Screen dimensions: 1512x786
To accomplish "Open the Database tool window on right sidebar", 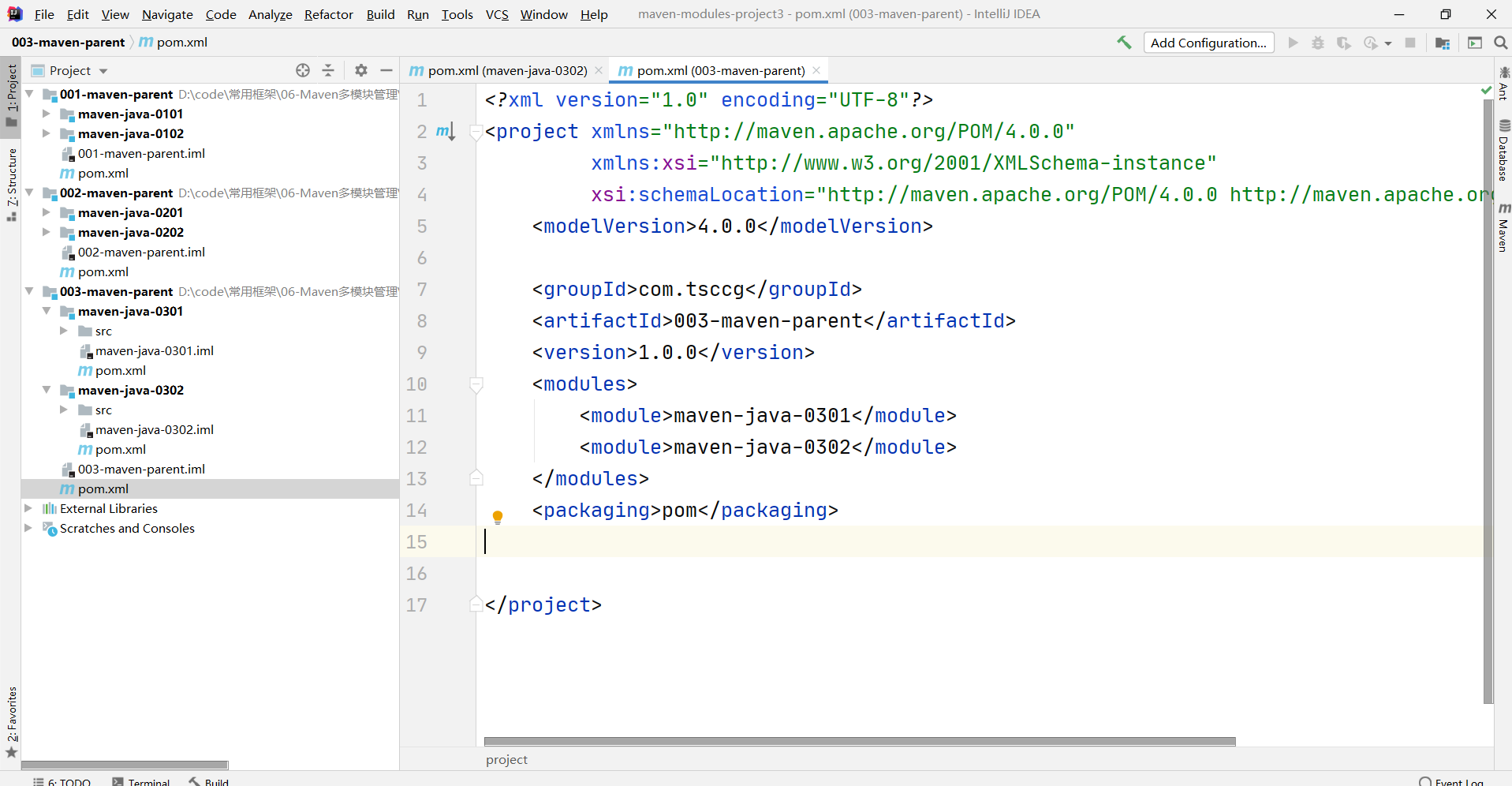I will click(1503, 150).
